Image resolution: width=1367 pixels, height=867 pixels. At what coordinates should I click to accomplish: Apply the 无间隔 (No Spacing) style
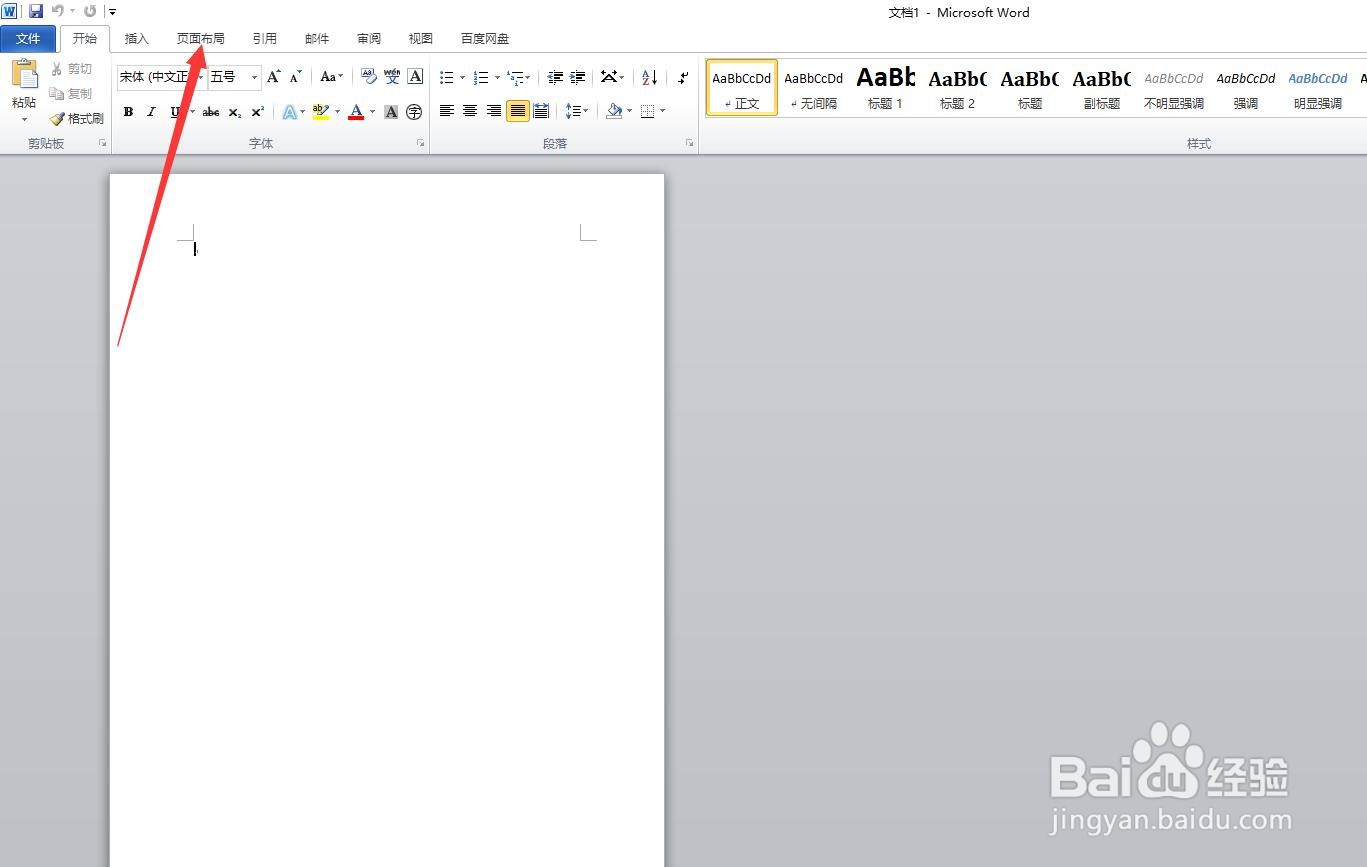pos(814,88)
